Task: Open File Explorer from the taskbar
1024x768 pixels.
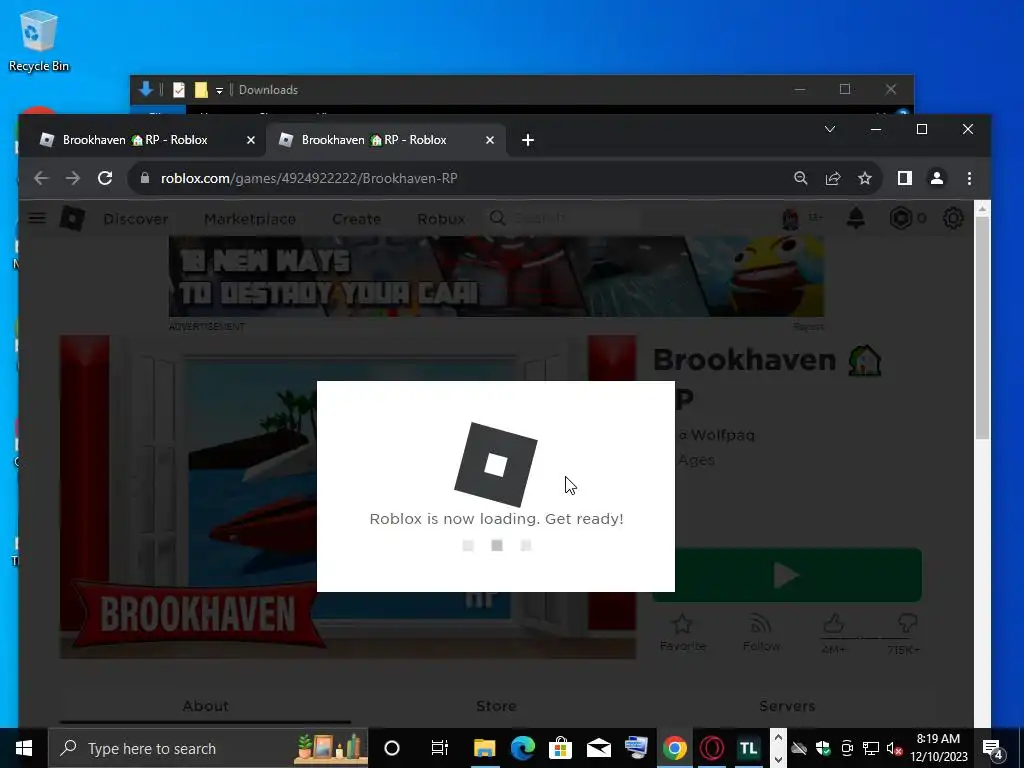Action: [485, 748]
